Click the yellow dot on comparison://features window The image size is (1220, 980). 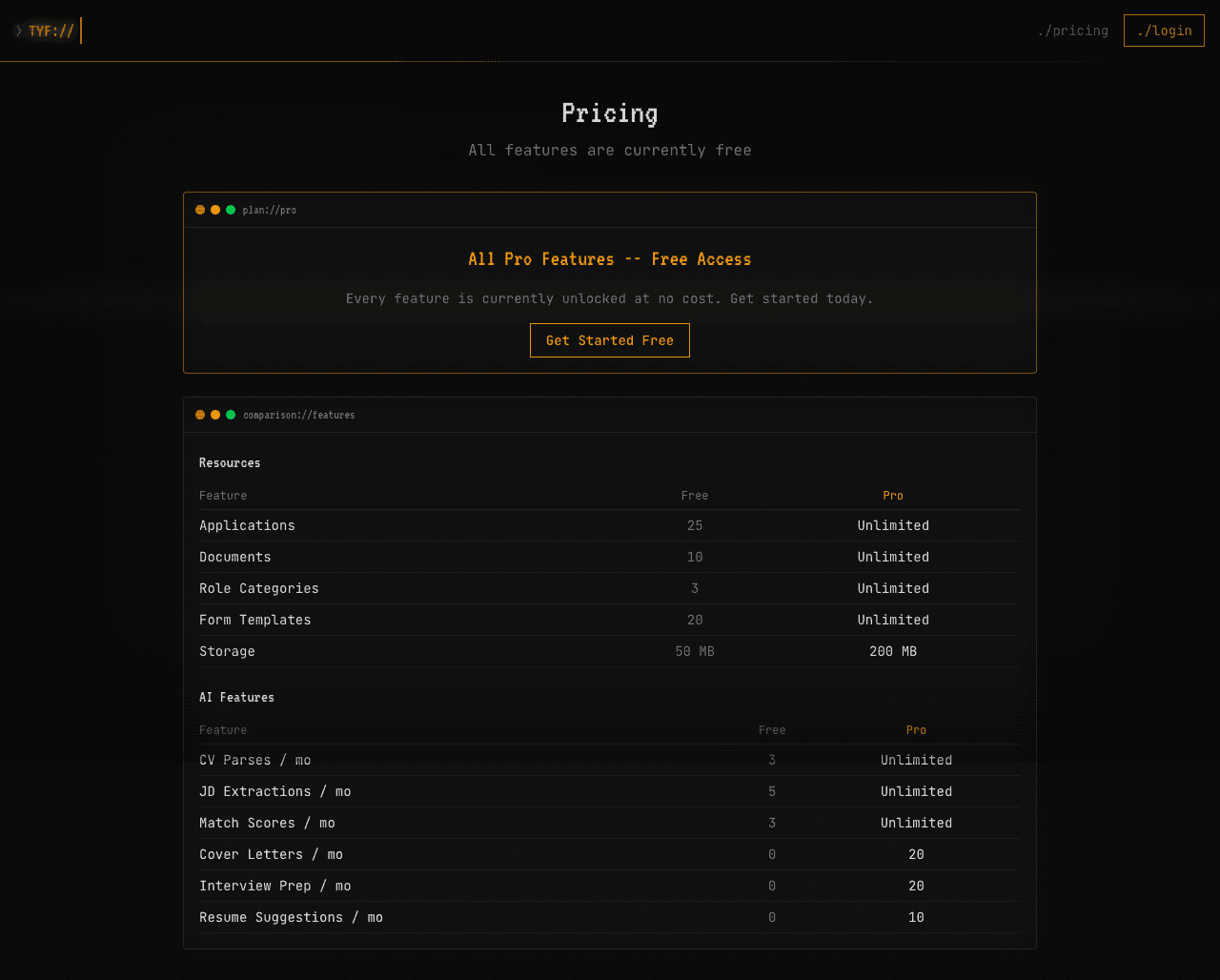215,415
